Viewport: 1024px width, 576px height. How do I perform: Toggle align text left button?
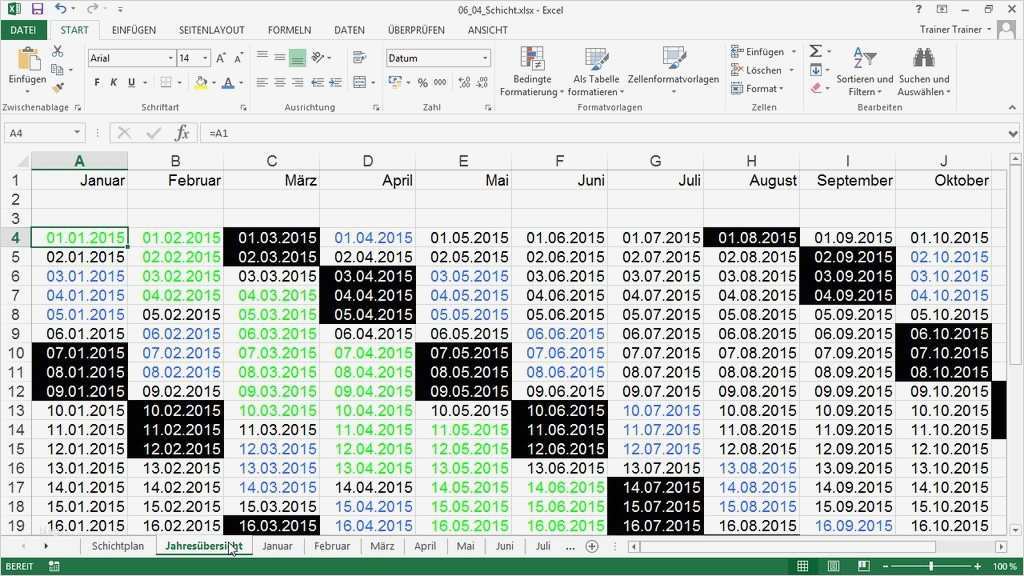coord(263,82)
